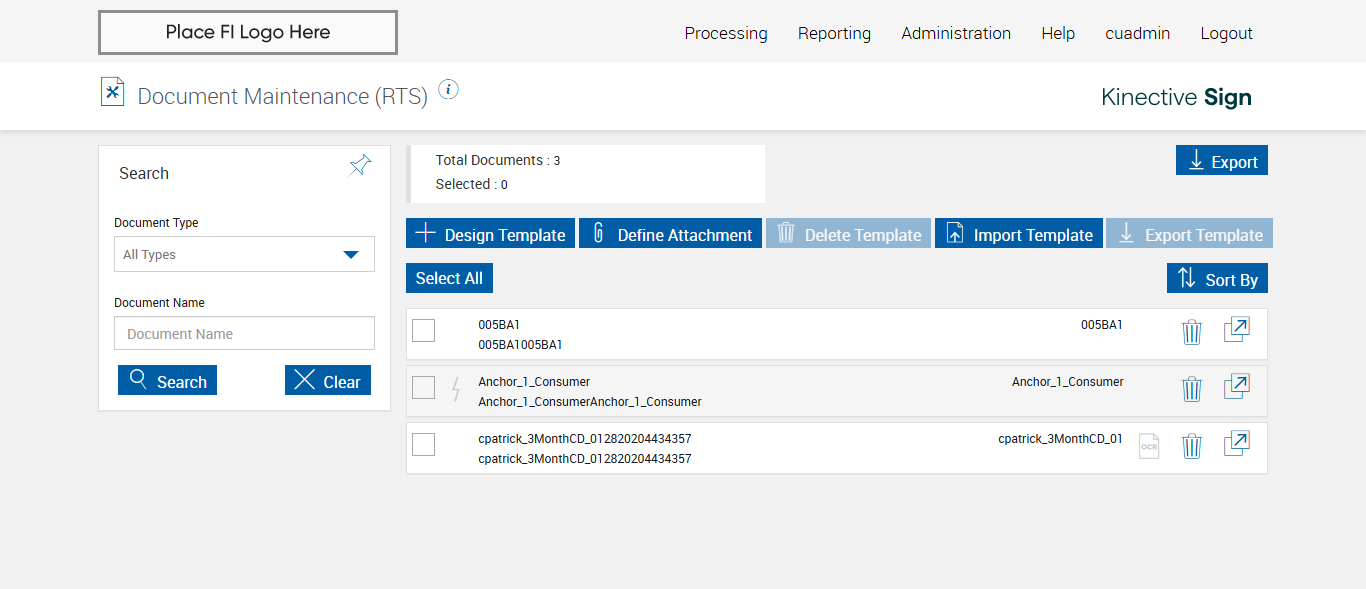
Task: Open the 005BA1 document in new window
Action: [x=1237, y=330]
